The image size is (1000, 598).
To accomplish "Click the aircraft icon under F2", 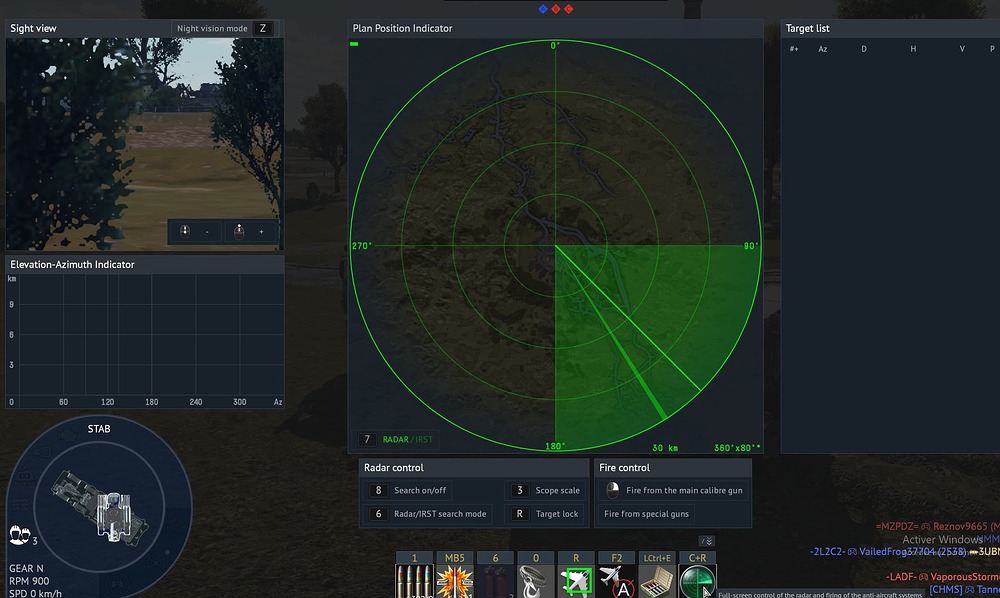I will (x=616, y=581).
